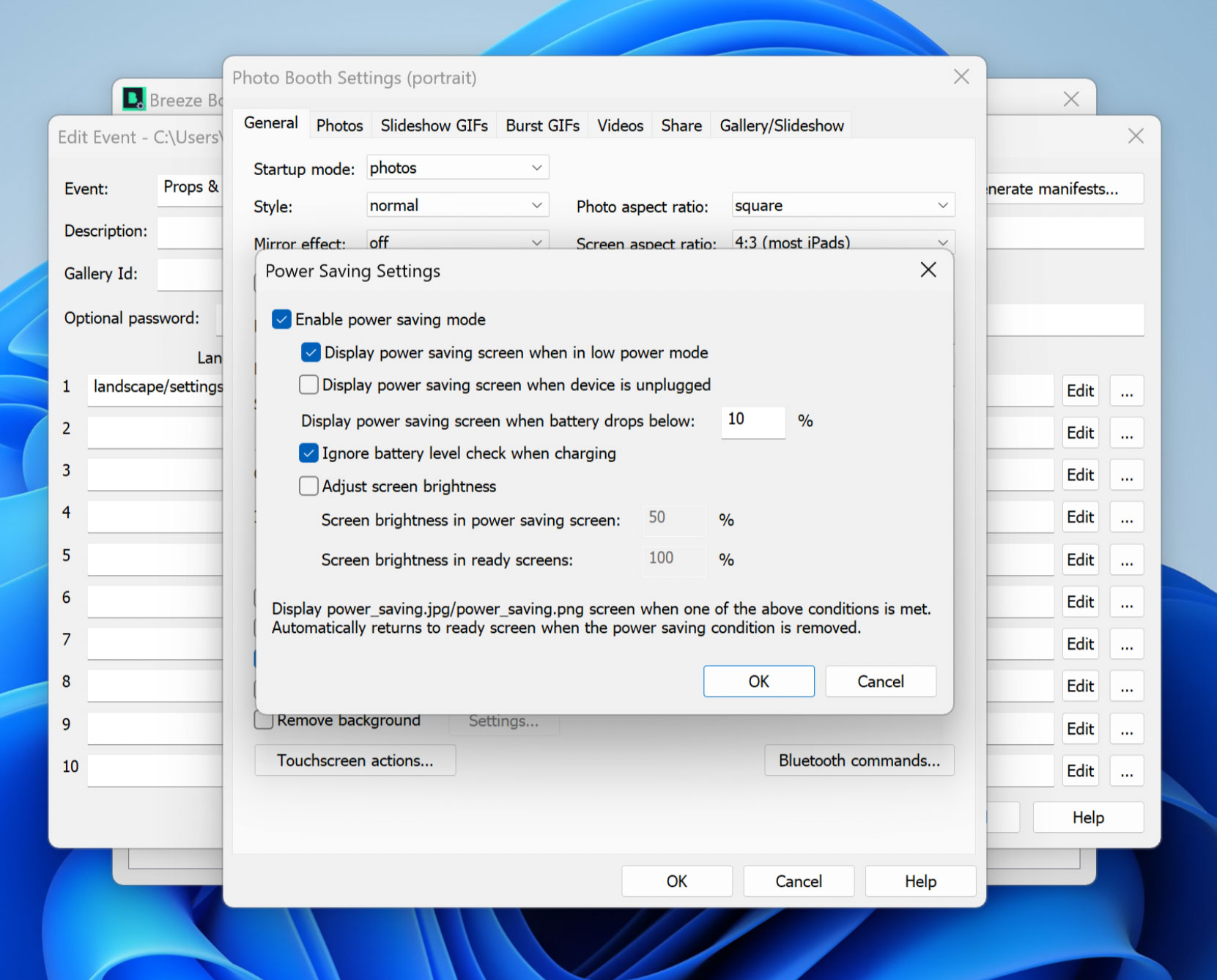Image resolution: width=1217 pixels, height=980 pixels.
Task: Click Edit button for row 3
Action: 1080,475
